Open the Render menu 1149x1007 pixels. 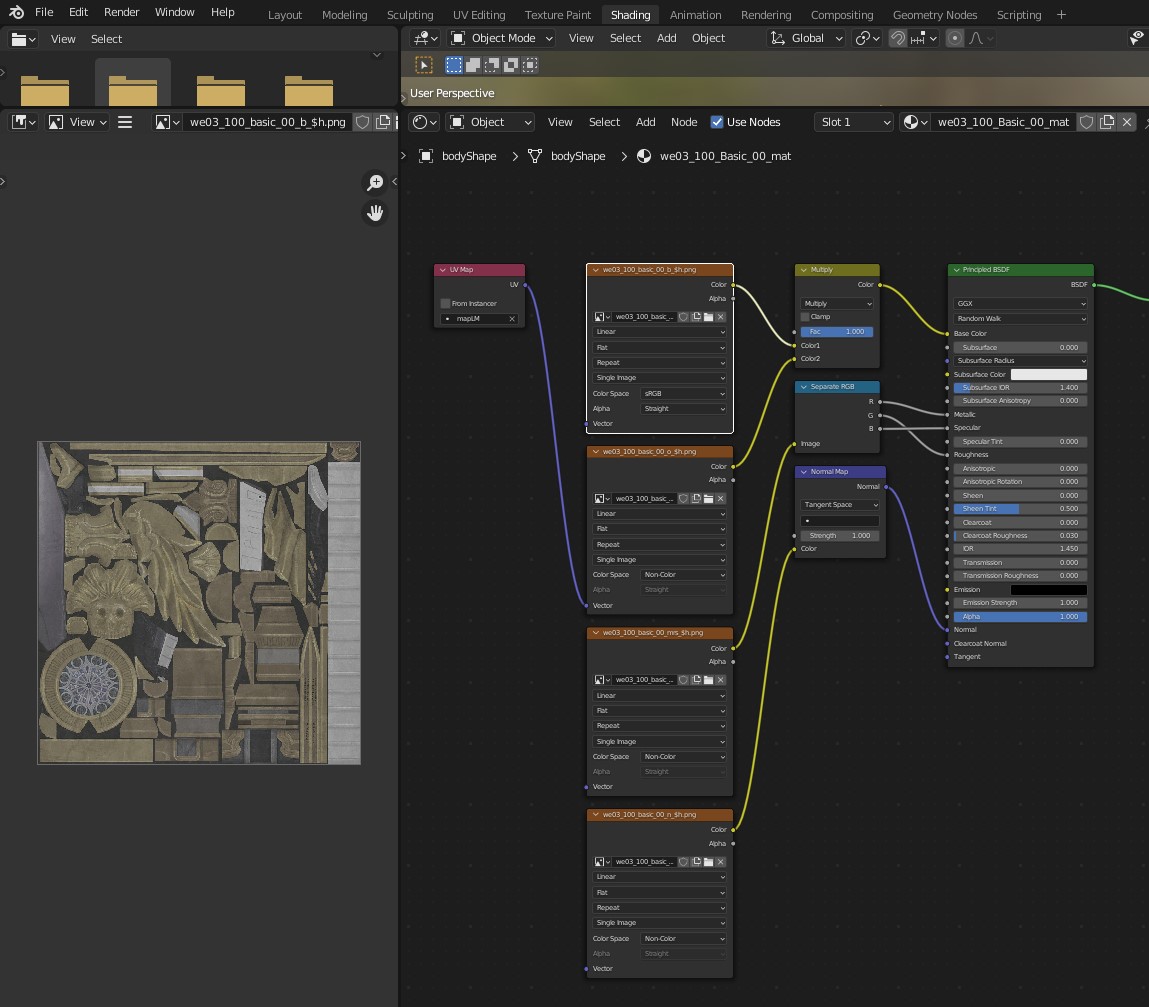point(122,12)
